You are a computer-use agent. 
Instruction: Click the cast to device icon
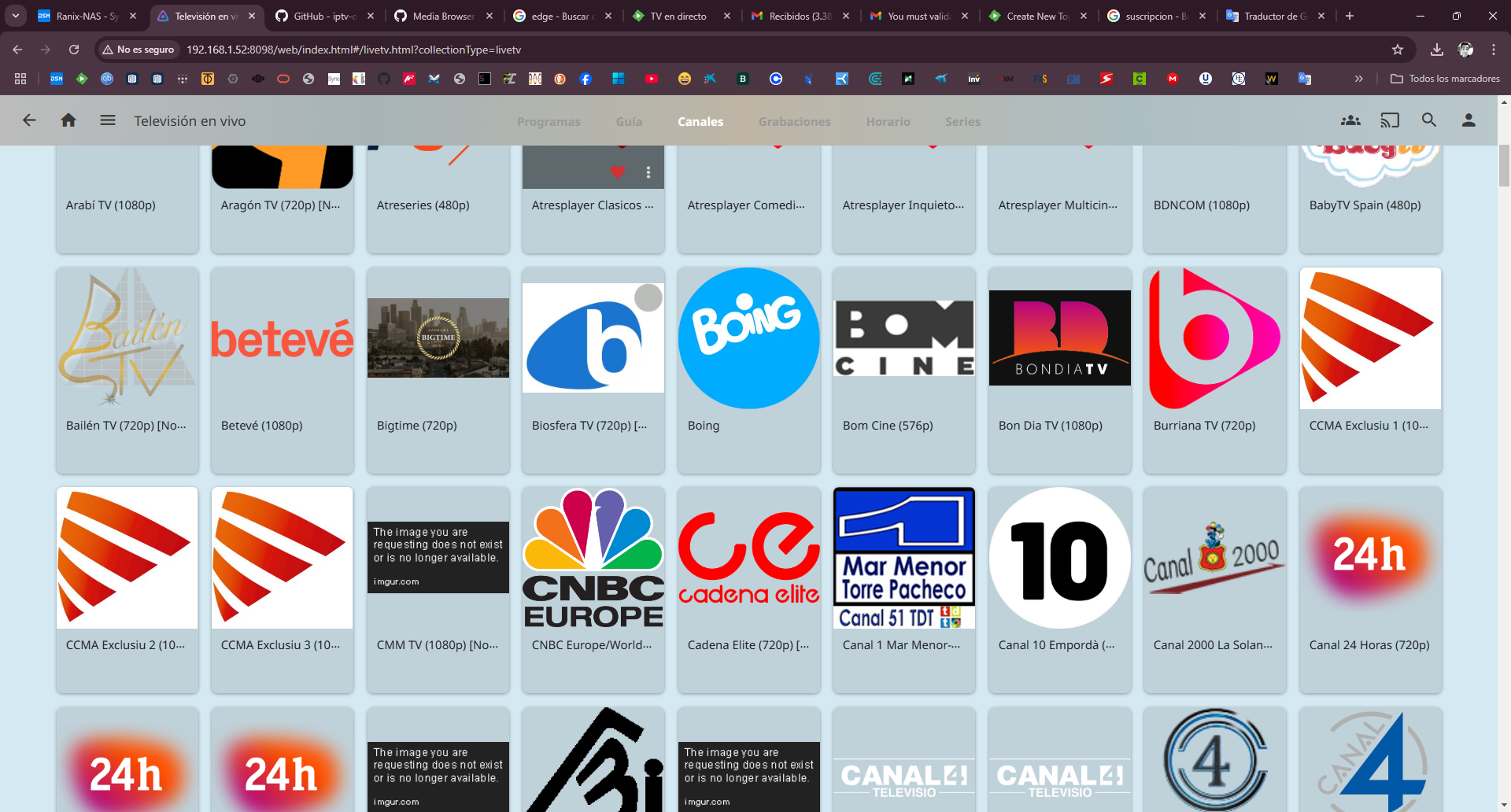click(1390, 120)
